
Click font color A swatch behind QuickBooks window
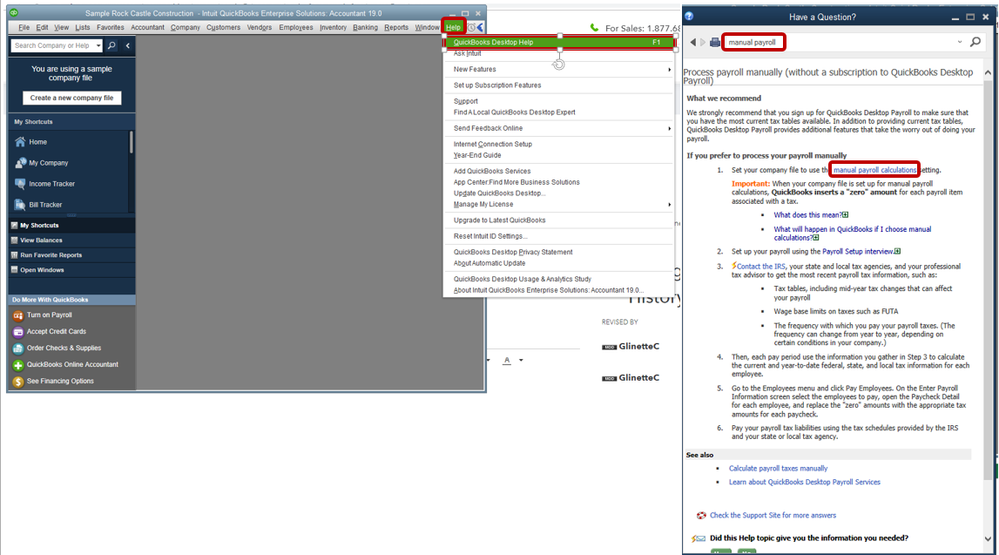click(507, 361)
